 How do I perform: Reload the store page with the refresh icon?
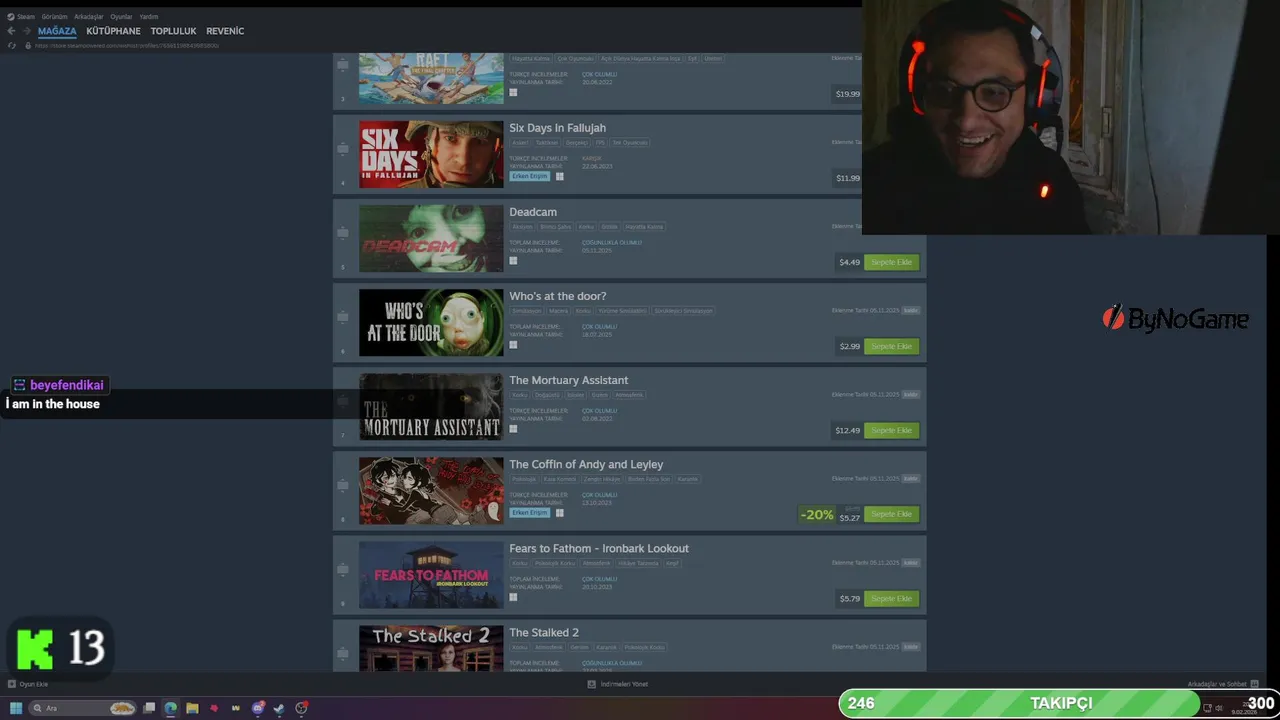coord(13,45)
